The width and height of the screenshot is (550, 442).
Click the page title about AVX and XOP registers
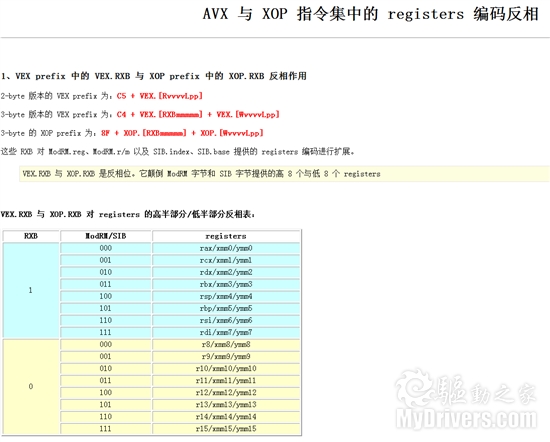[x=370, y=14]
